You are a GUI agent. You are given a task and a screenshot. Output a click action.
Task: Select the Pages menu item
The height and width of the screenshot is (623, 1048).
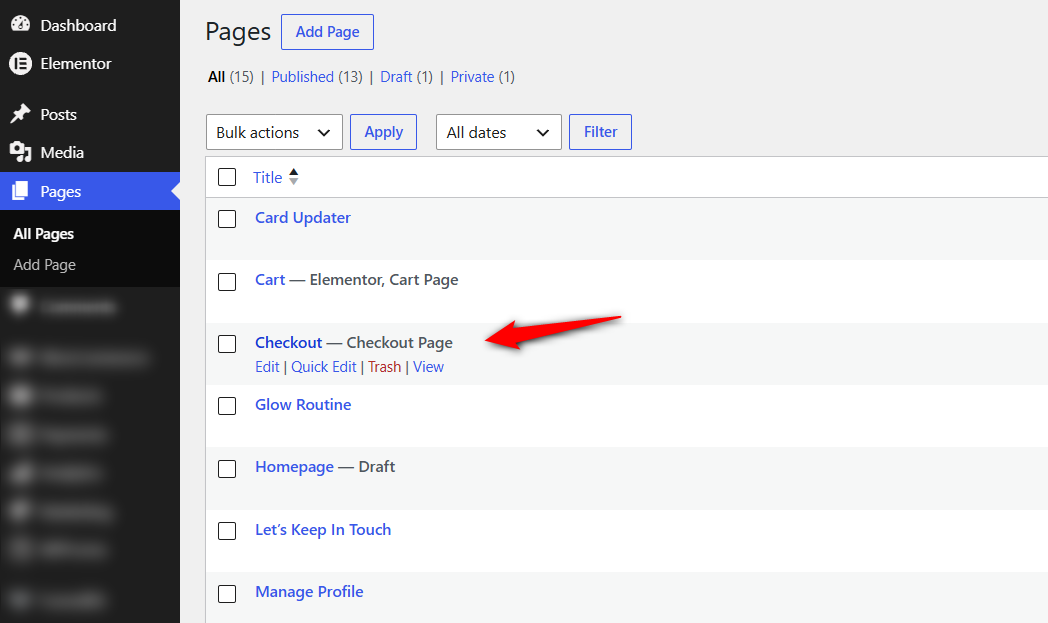pyautogui.click(x=90, y=191)
